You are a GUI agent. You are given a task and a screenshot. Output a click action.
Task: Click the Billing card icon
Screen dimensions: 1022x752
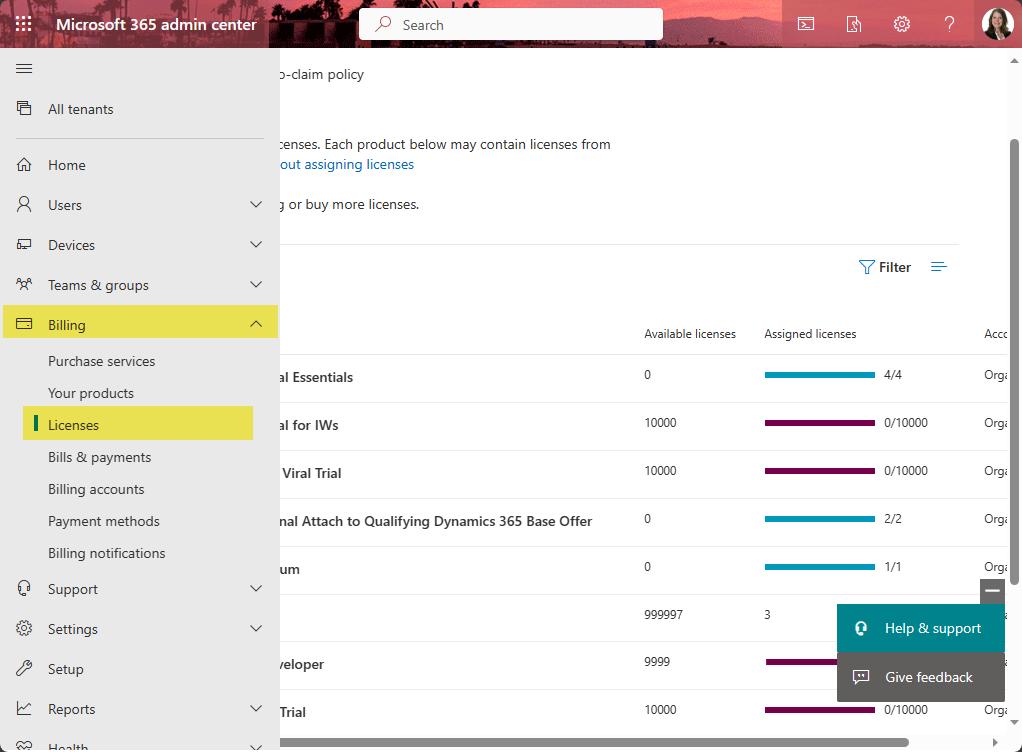(x=24, y=324)
